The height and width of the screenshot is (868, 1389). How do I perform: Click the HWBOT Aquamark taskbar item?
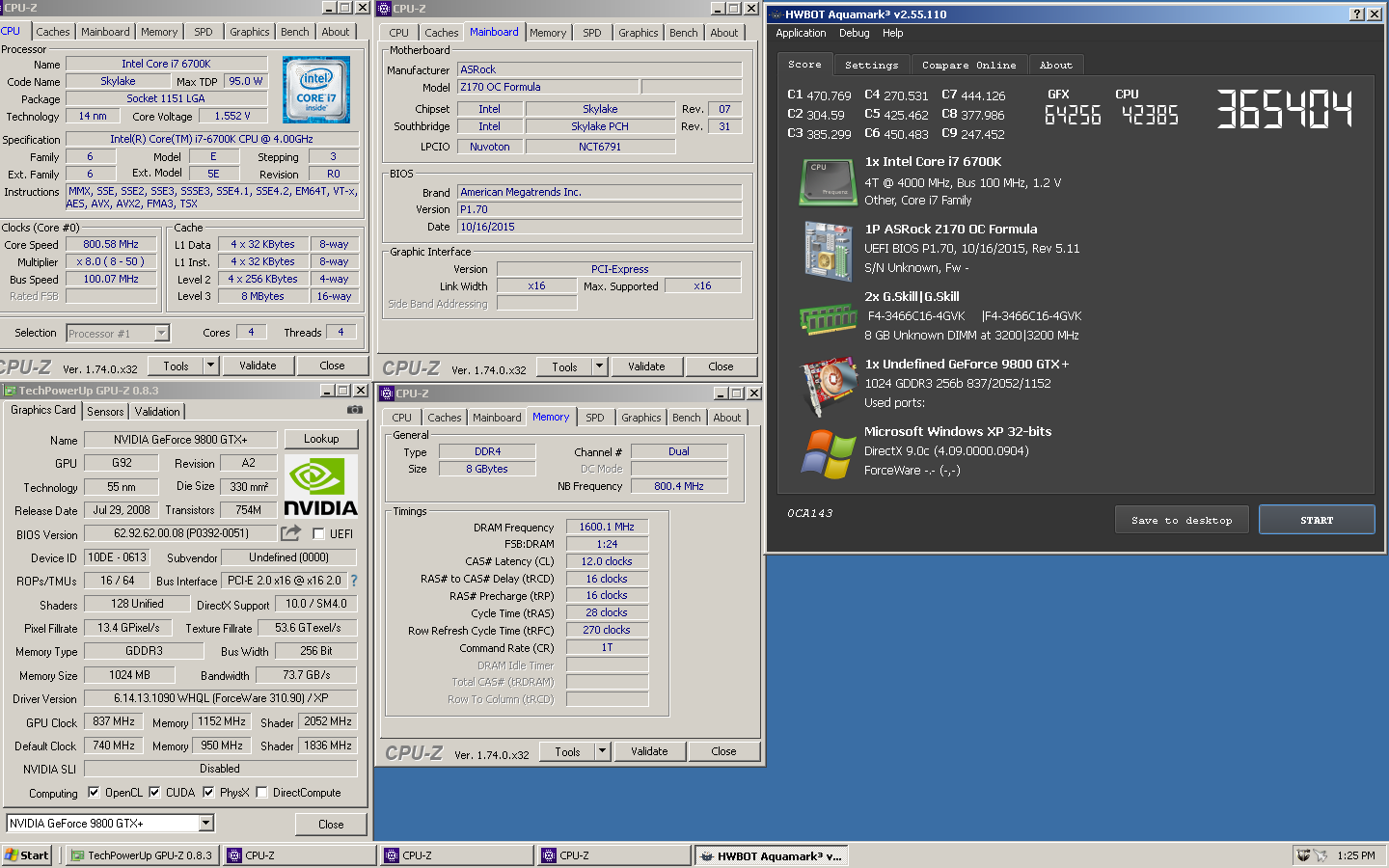point(771,855)
